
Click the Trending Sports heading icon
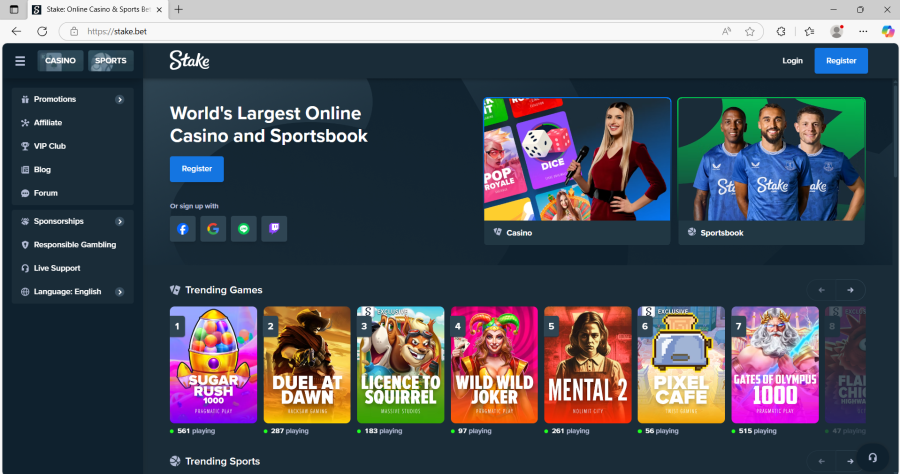click(x=175, y=461)
